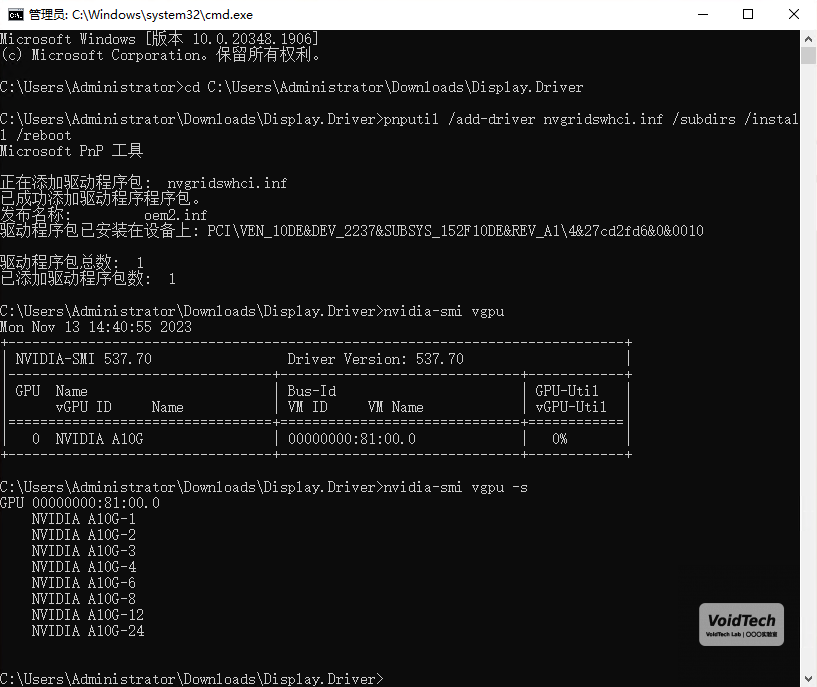Click the '00000000:81:00.0' bus ID in table
The image size is (817, 687).
point(352,439)
